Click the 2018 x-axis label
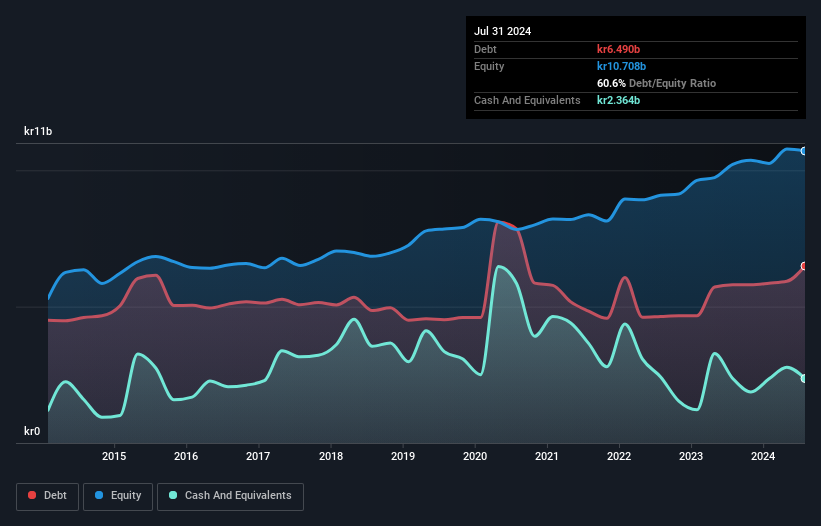The image size is (821, 526). (331, 456)
